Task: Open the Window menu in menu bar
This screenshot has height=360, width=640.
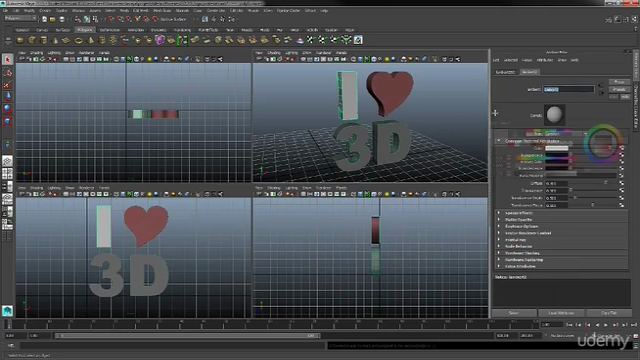Action: (x=78, y=11)
